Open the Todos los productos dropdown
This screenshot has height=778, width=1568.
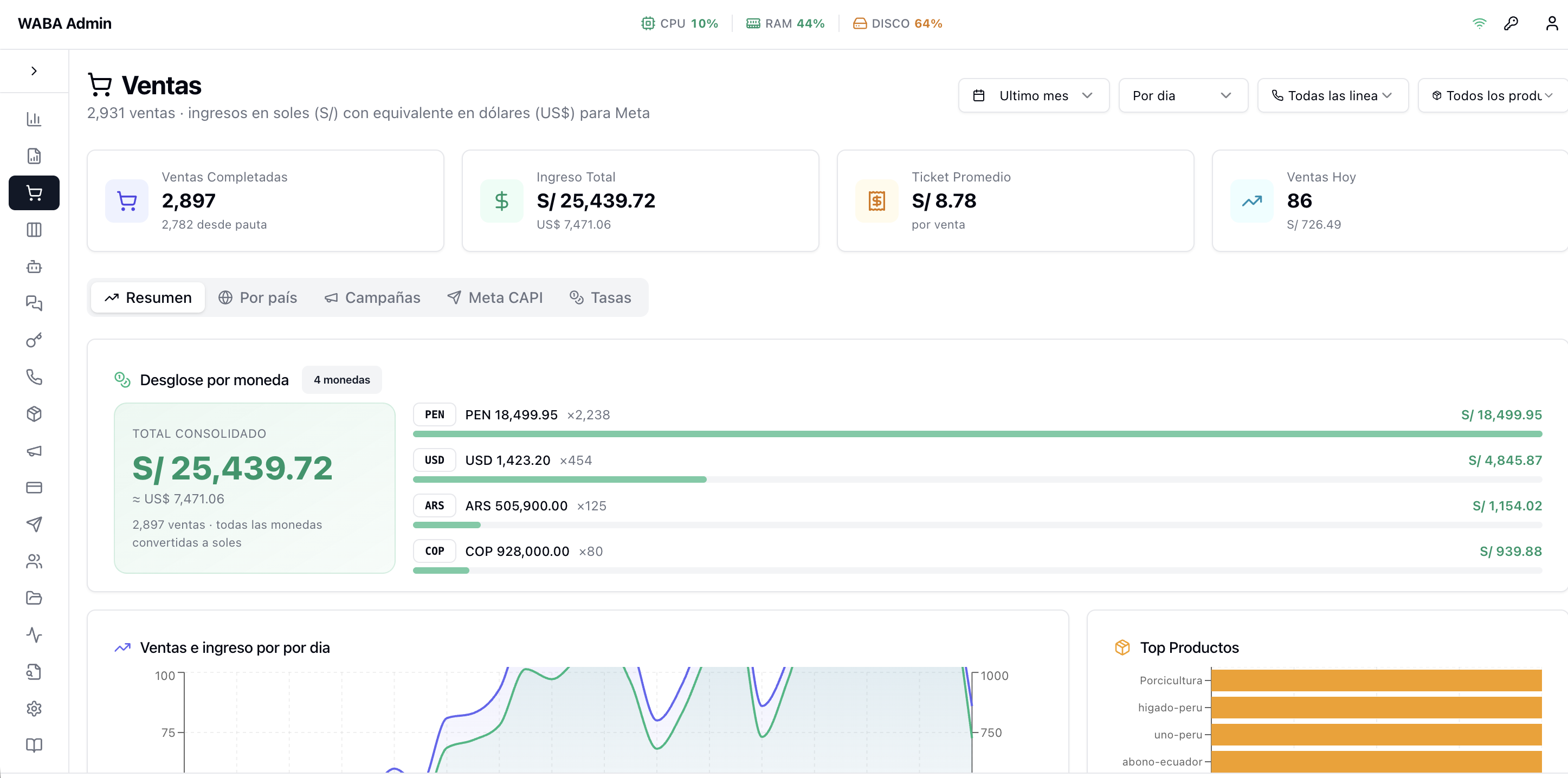[x=1493, y=95]
